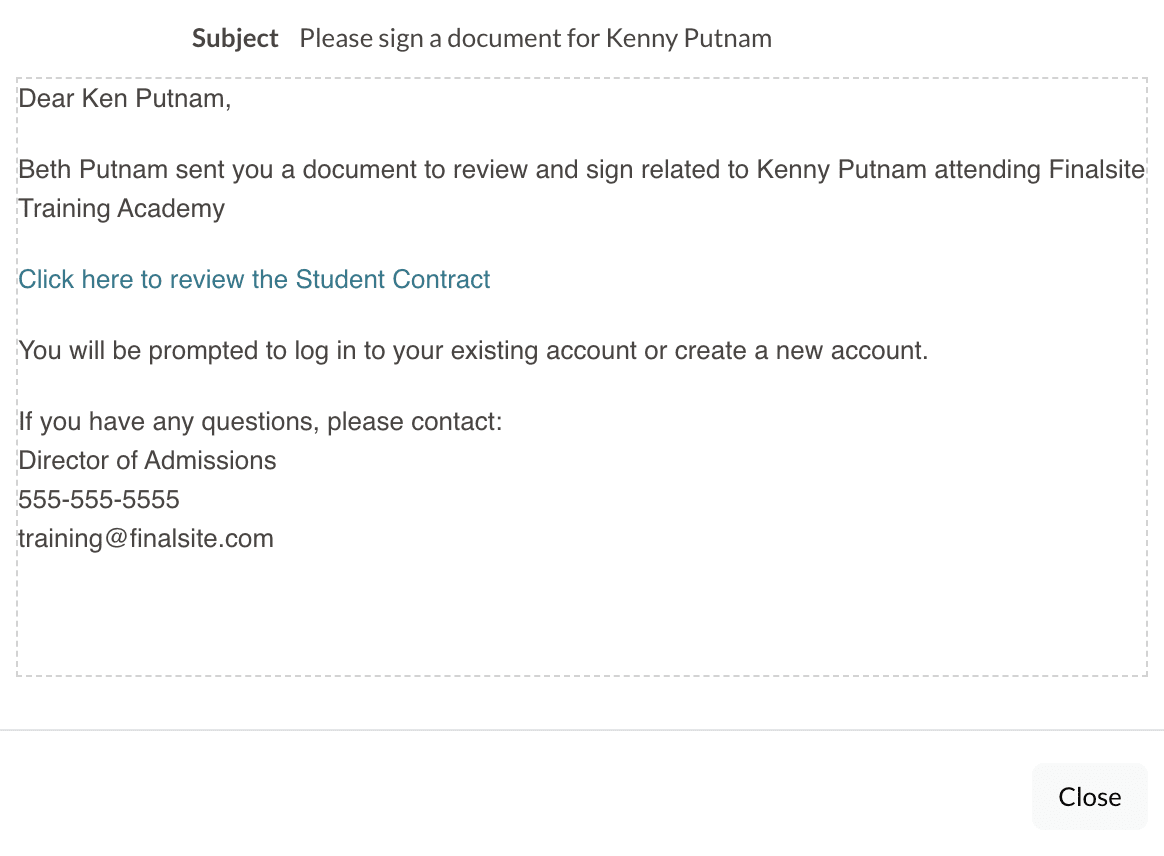Screen dimensions: 1164x856
Task: Click the 'Dear Ken Putnam' greeting
Action: [125, 99]
